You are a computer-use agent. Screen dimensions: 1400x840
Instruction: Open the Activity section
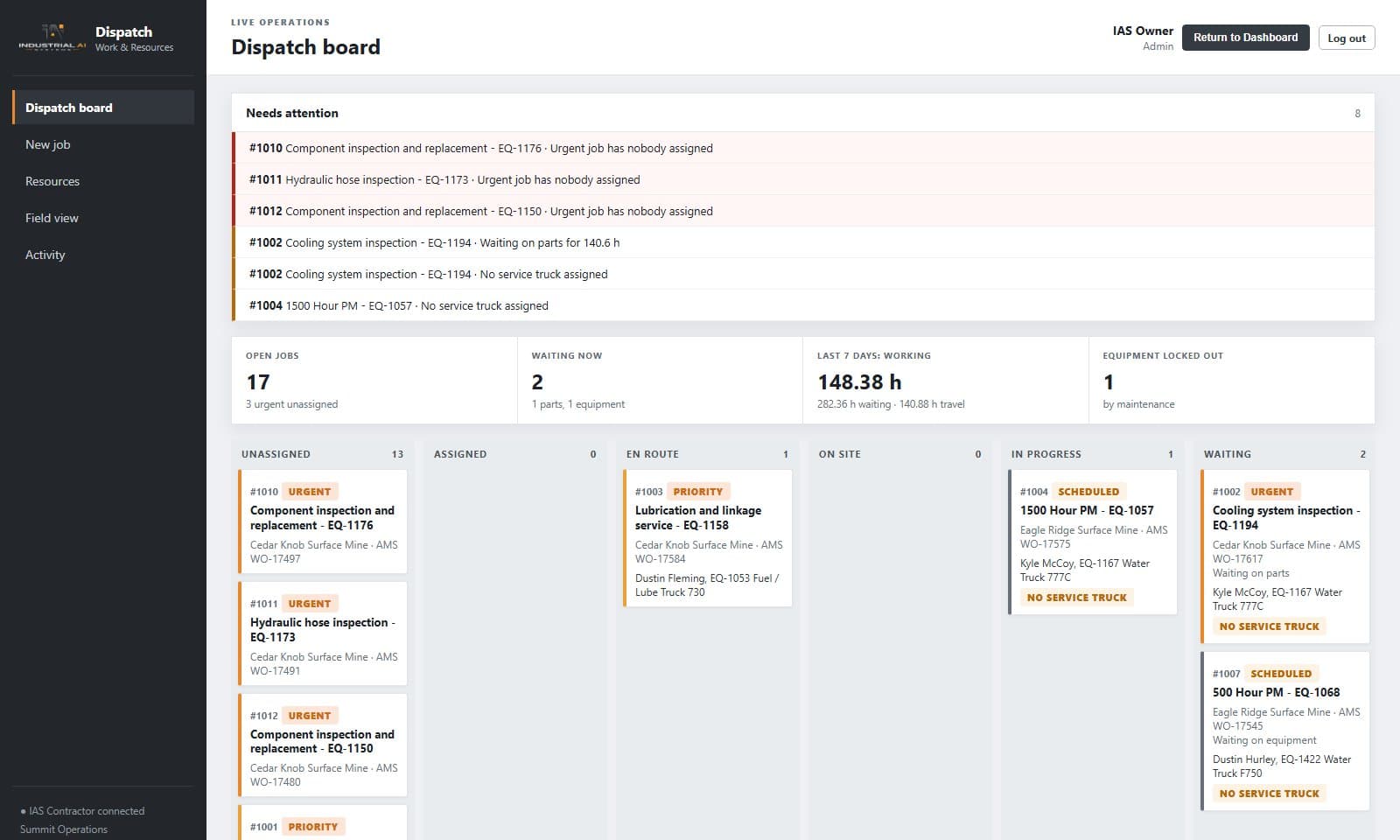tap(103, 255)
